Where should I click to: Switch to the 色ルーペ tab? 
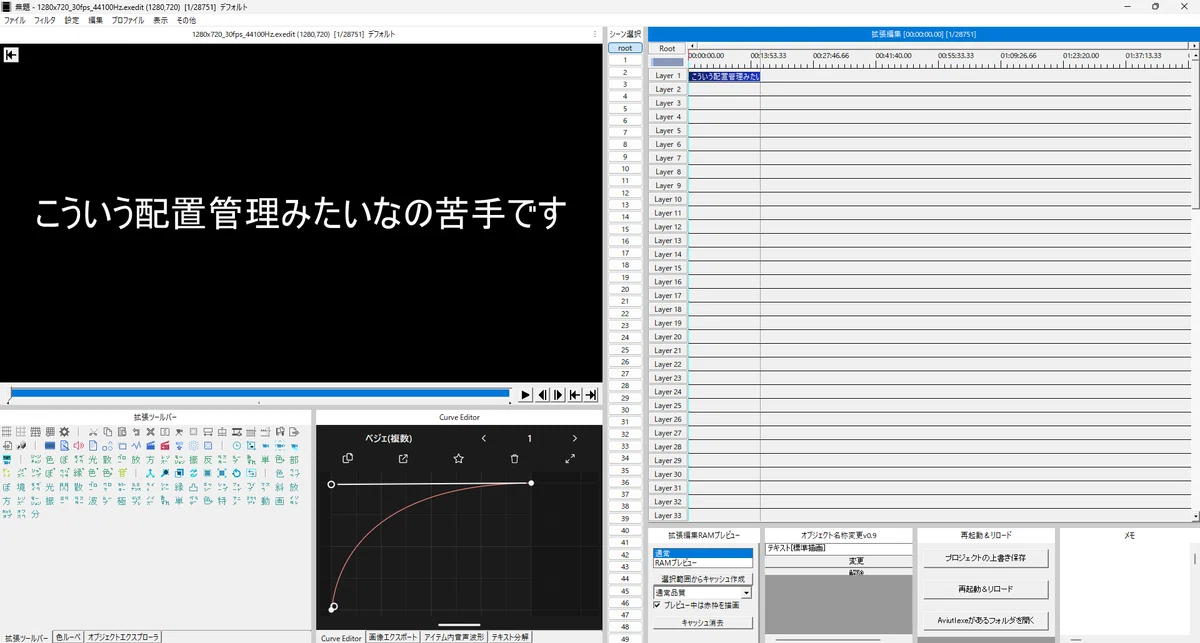pos(67,637)
